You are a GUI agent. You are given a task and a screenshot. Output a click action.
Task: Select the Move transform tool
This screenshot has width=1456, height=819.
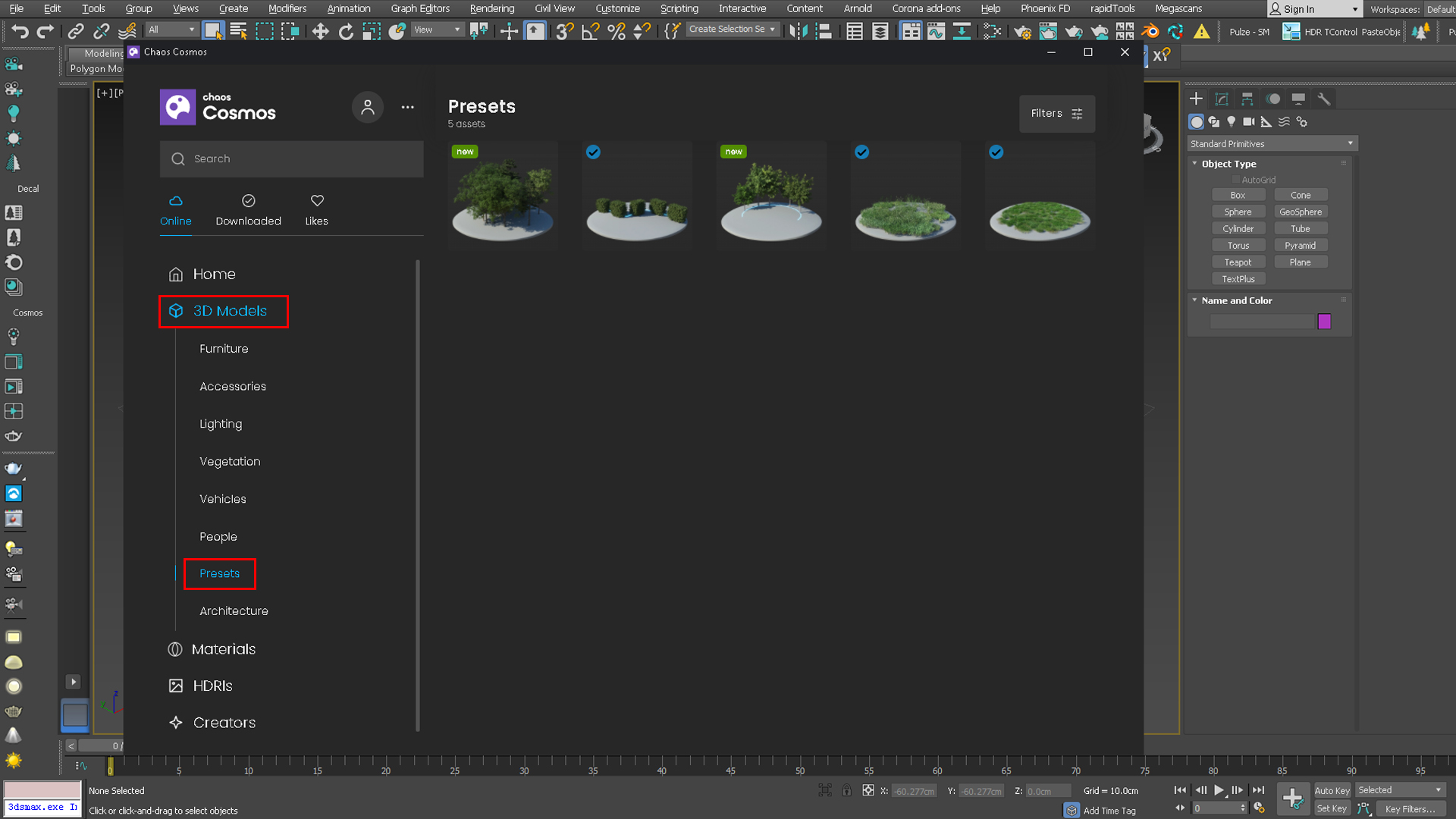pyautogui.click(x=320, y=31)
